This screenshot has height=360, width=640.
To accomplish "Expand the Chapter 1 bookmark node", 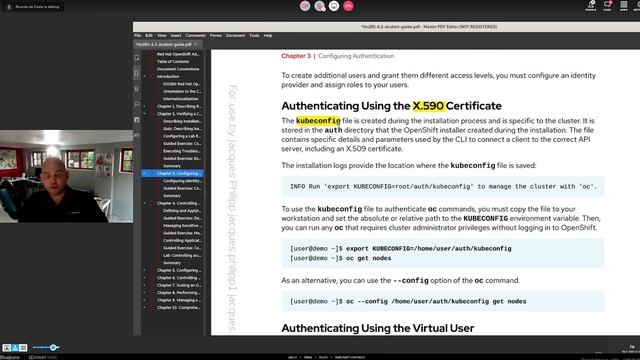I will click(144, 106).
